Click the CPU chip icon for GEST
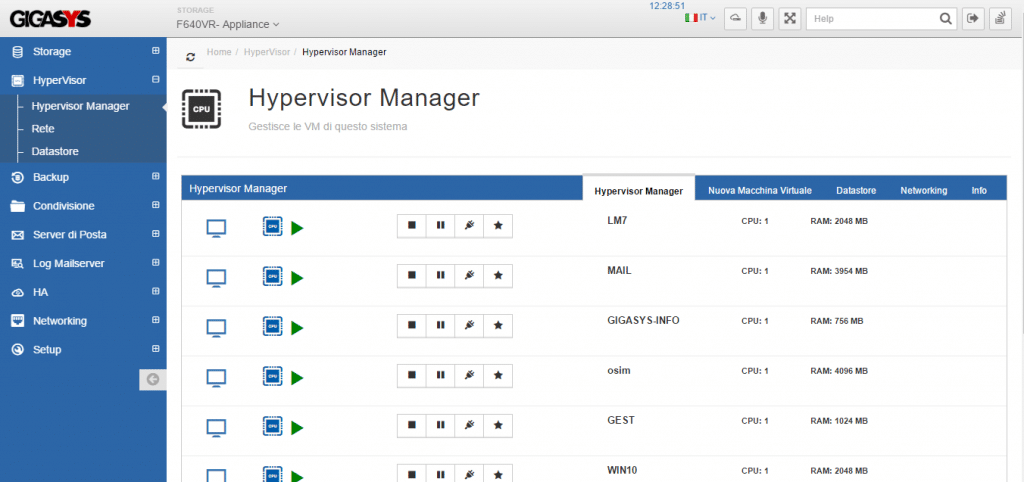1024x482 pixels. coord(272,426)
